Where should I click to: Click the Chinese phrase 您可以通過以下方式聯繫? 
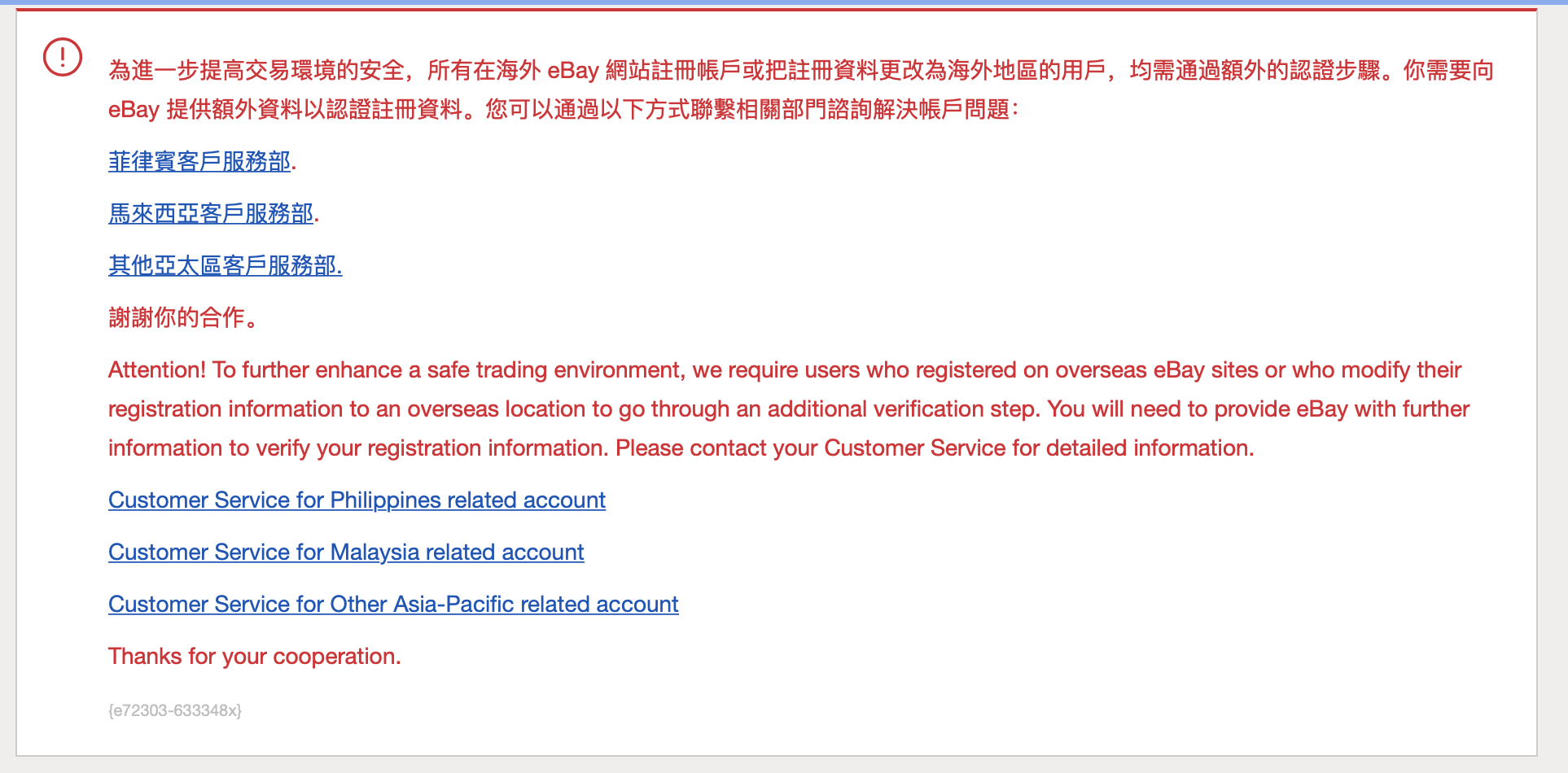pyautogui.click(x=599, y=109)
